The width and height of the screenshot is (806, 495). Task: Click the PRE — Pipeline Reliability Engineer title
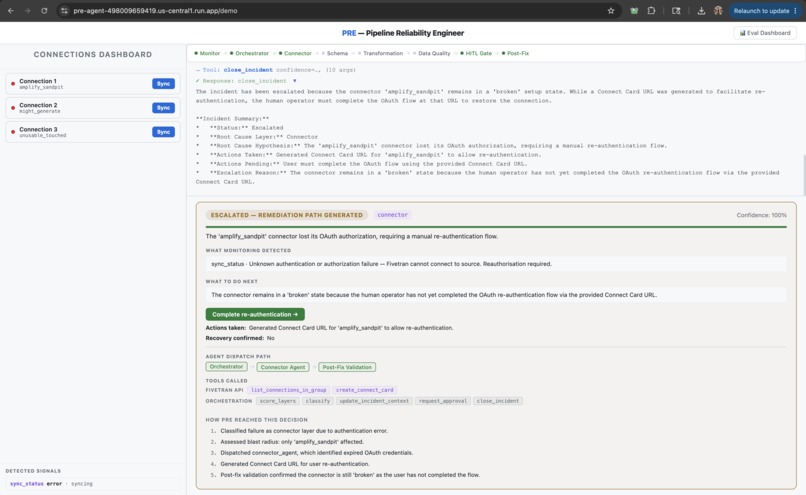pyautogui.click(x=402, y=33)
